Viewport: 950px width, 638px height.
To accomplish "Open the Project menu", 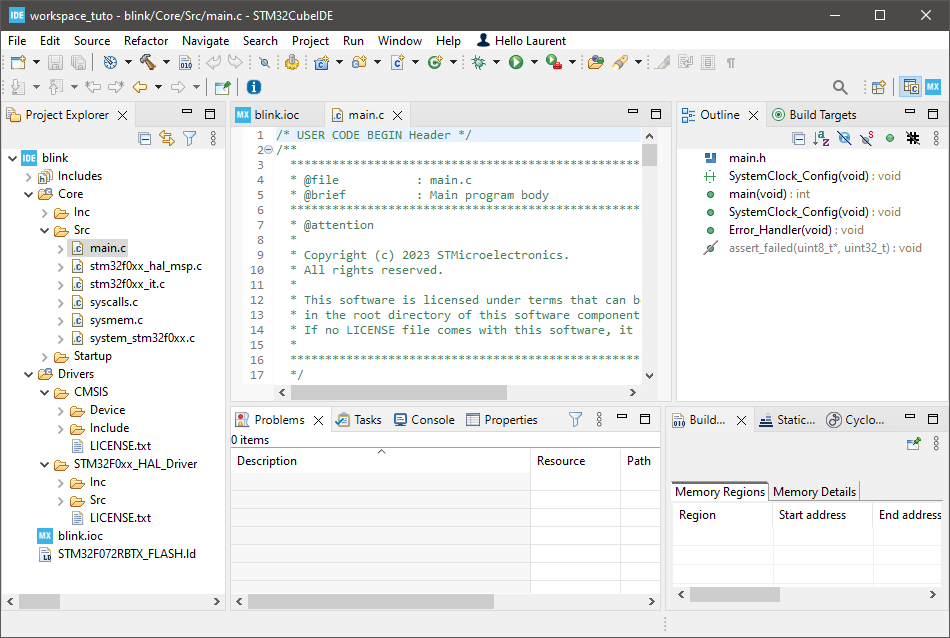I will pyautogui.click(x=310, y=41).
